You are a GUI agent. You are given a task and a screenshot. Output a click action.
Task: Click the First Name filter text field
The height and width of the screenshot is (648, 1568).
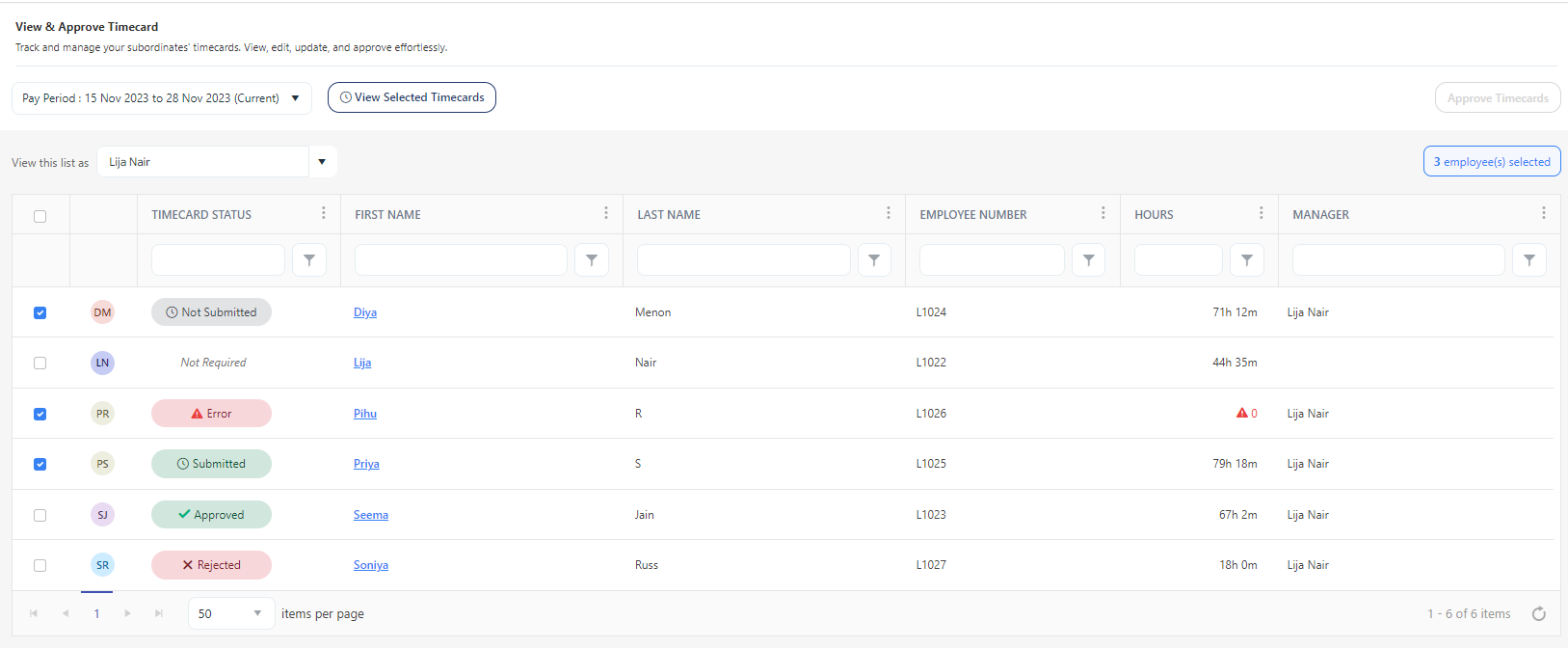[461, 260]
